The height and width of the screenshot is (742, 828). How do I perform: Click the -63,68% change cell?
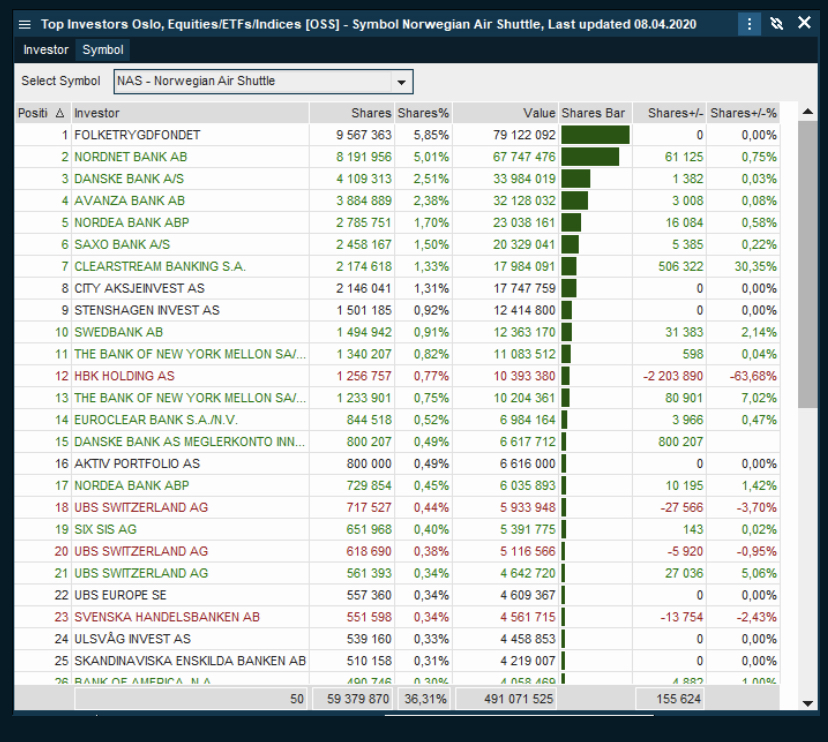pos(753,376)
